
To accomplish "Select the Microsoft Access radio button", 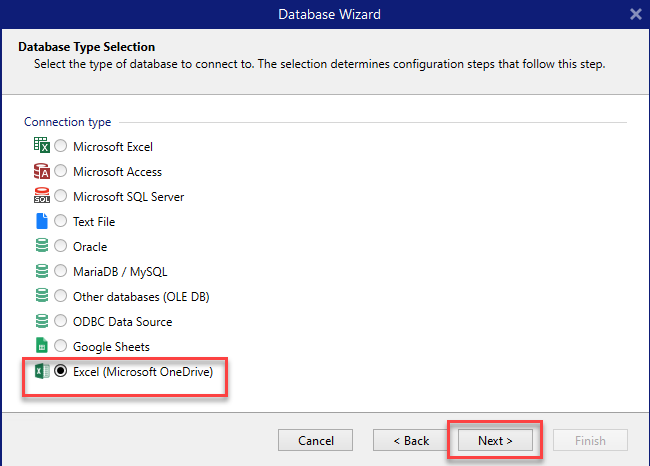I will pyautogui.click(x=61, y=172).
